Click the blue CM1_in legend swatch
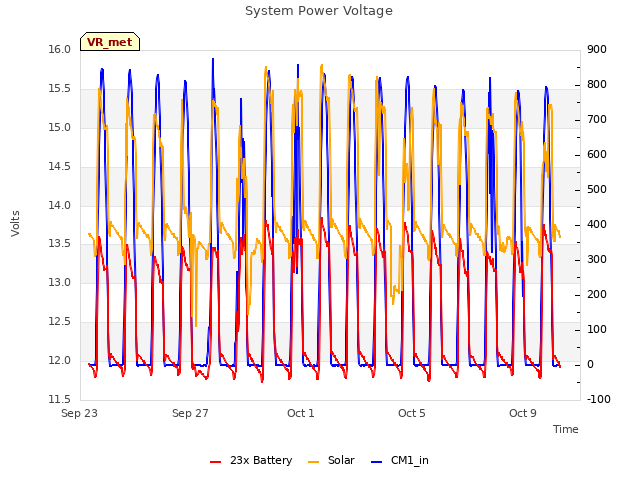The image size is (640, 480). tap(376, 461)
